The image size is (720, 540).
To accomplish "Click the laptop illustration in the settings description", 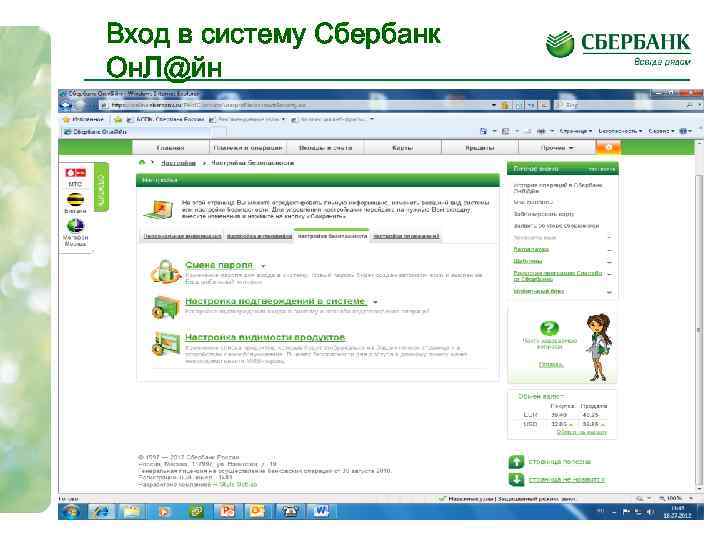I will pyautogui.click(x=159, y=210).
